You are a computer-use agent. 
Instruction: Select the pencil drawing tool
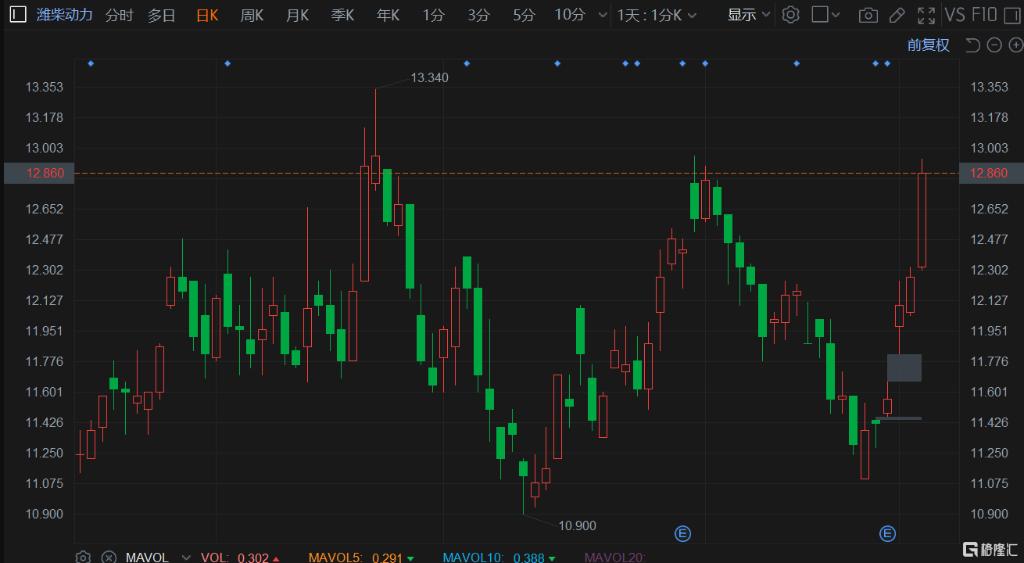tap(897, 15)
